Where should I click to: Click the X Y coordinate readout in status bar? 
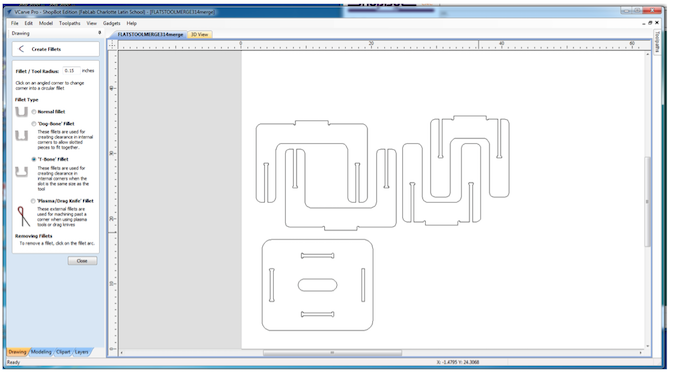[x=458, y=362]
